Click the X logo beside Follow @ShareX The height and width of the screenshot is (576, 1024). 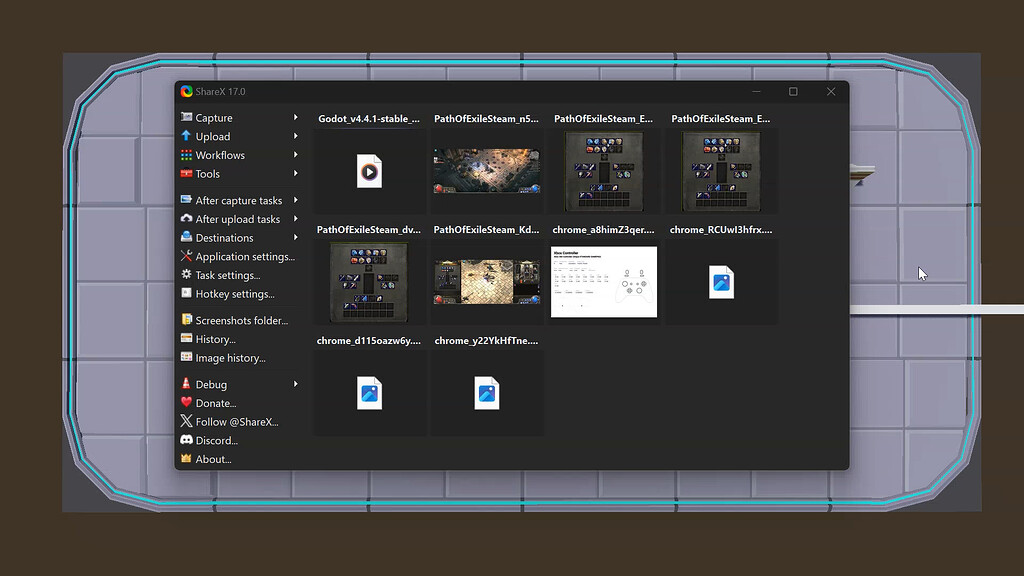(x=186, y=421)
